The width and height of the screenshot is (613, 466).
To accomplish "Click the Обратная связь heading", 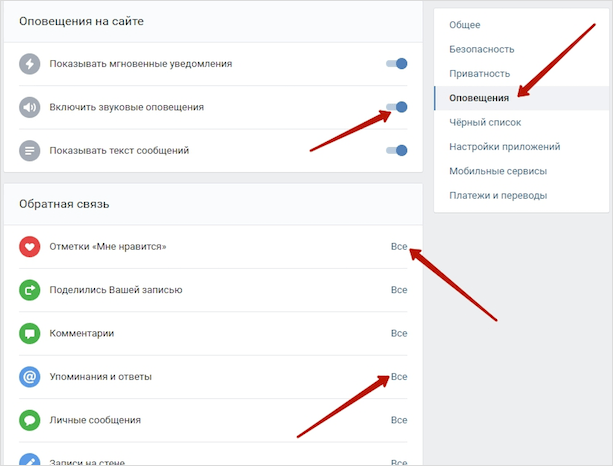I will pos(64,204).
